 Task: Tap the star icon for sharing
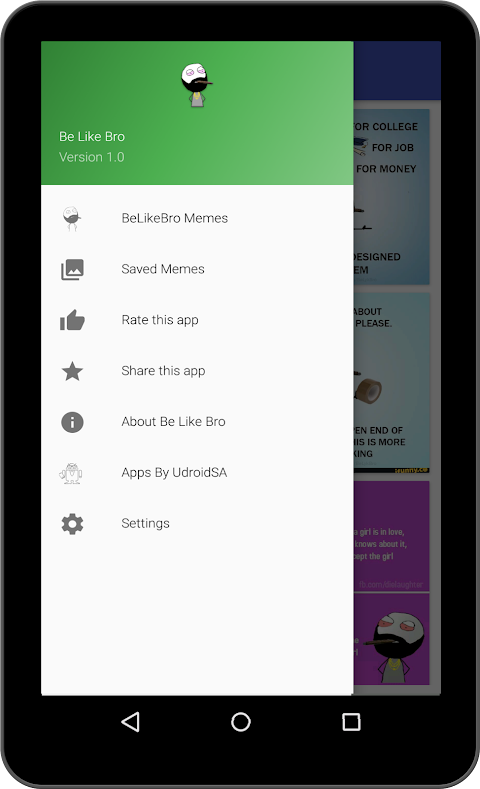click(72, 371)
